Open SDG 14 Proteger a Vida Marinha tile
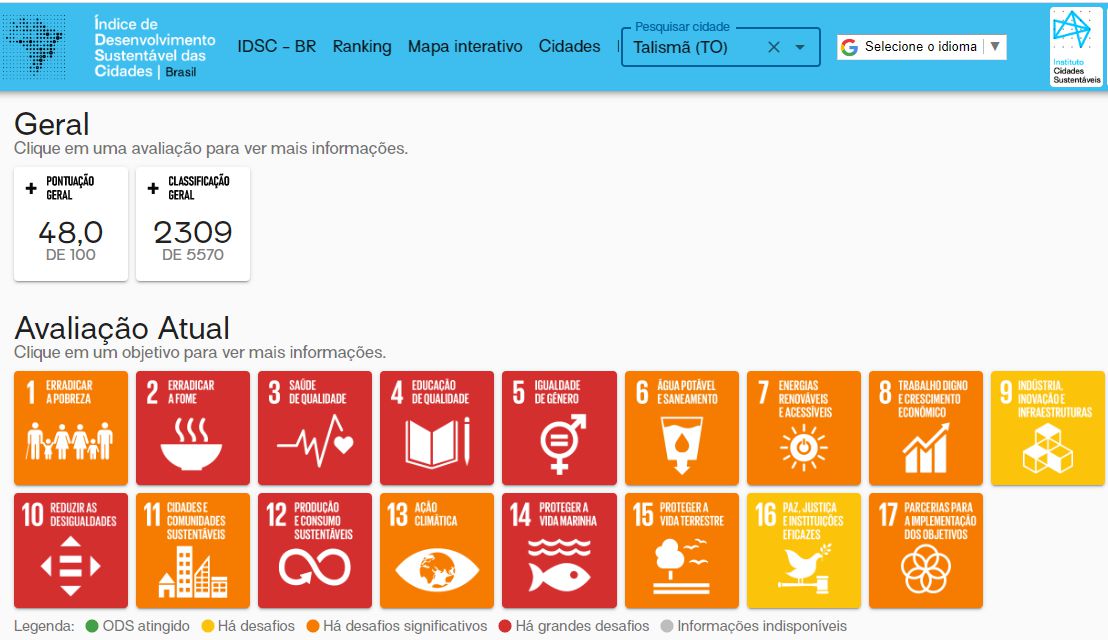Image resolution: width=1108 pixels, height=640 pixels. [559, 550]
